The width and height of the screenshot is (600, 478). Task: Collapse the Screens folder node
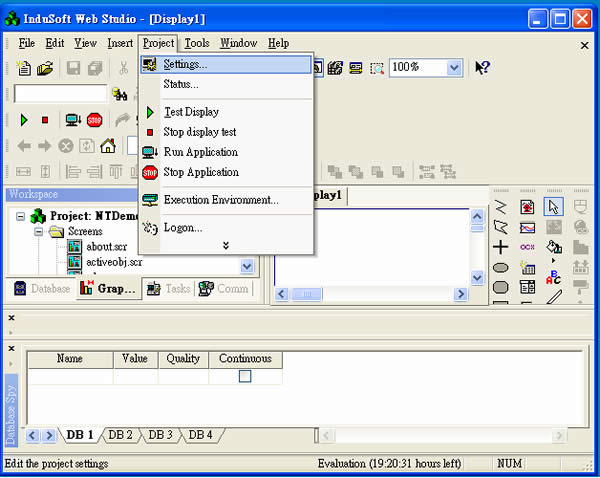(x=37, y=232)
